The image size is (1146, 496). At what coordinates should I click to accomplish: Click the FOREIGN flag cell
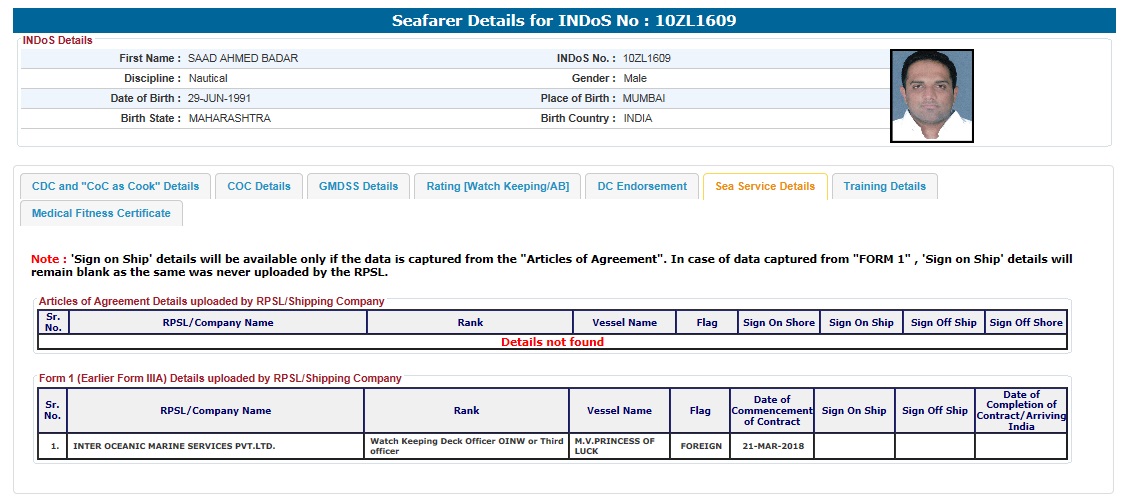[700, 446]
